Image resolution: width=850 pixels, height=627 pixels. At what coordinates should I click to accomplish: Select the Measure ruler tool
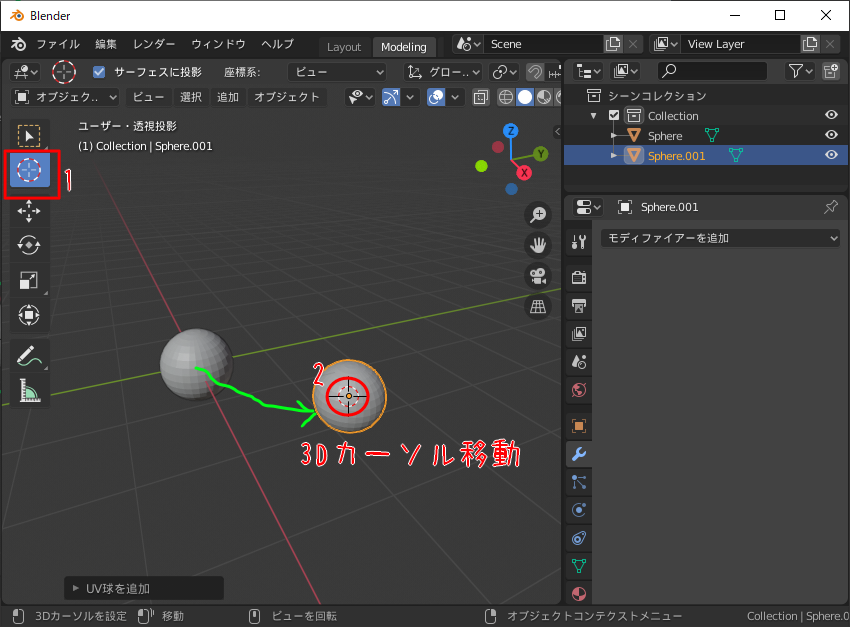pyautogui.click(x=29, y=390)
